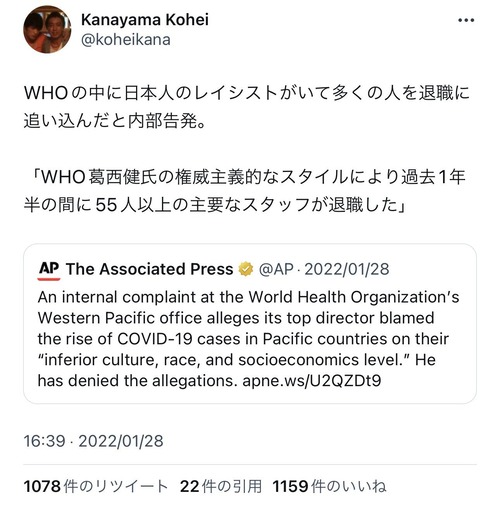
Task: Click the quoted tweet date 2022/01/28
Action: (347, 269)
